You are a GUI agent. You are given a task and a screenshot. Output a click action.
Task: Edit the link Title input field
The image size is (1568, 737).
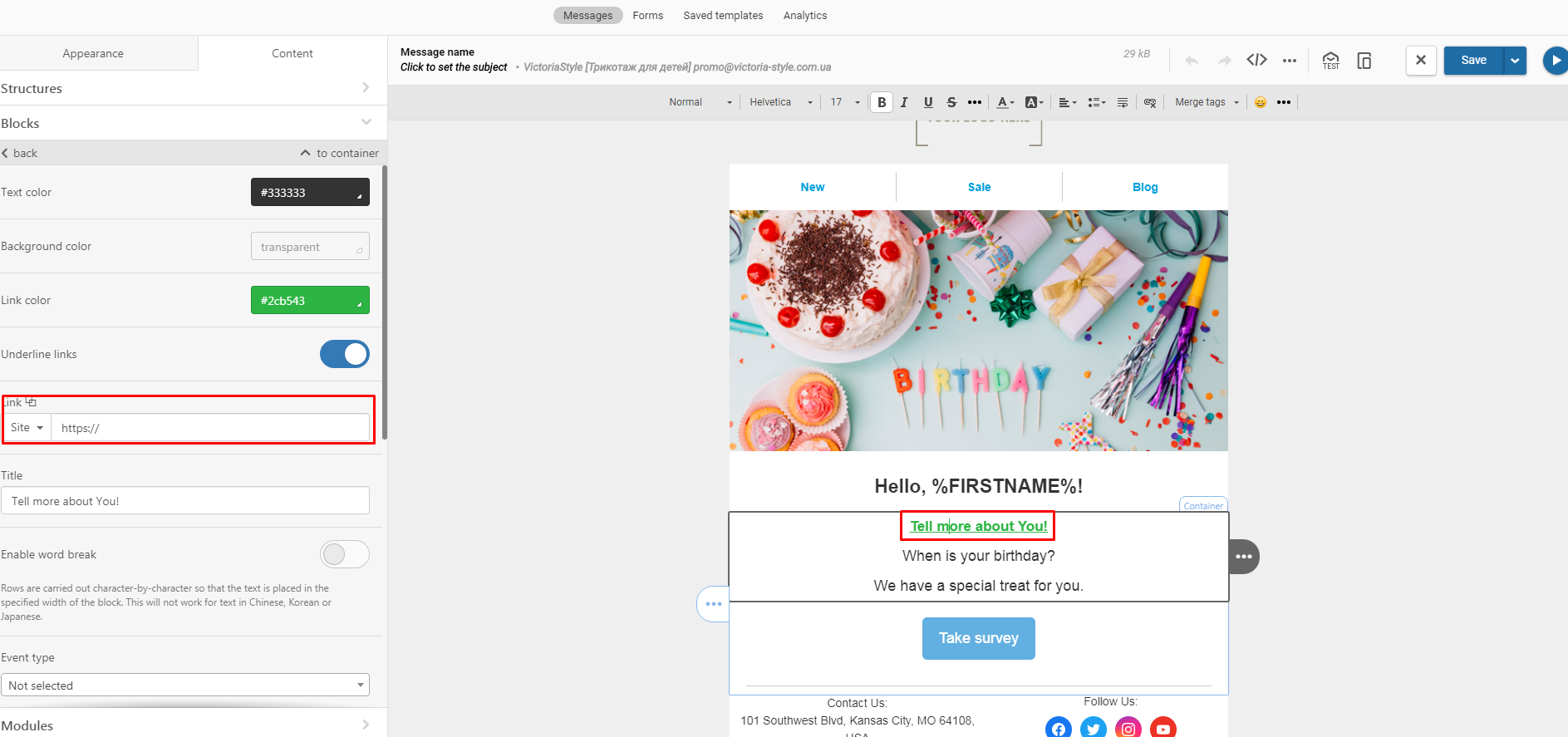click(x=185, y=500)
